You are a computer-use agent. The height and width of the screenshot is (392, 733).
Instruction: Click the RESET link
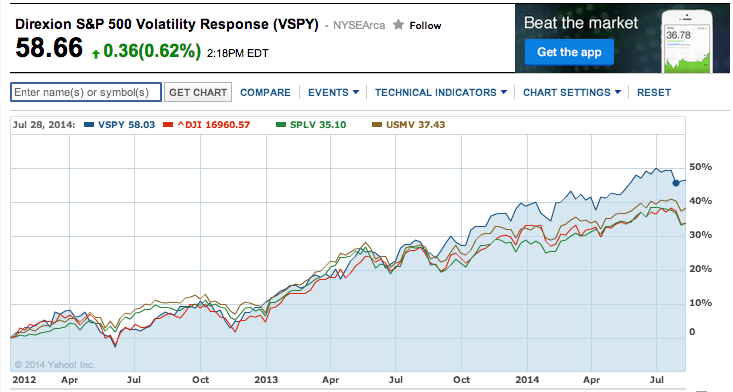pyautogui.click(x=654, y=93)
